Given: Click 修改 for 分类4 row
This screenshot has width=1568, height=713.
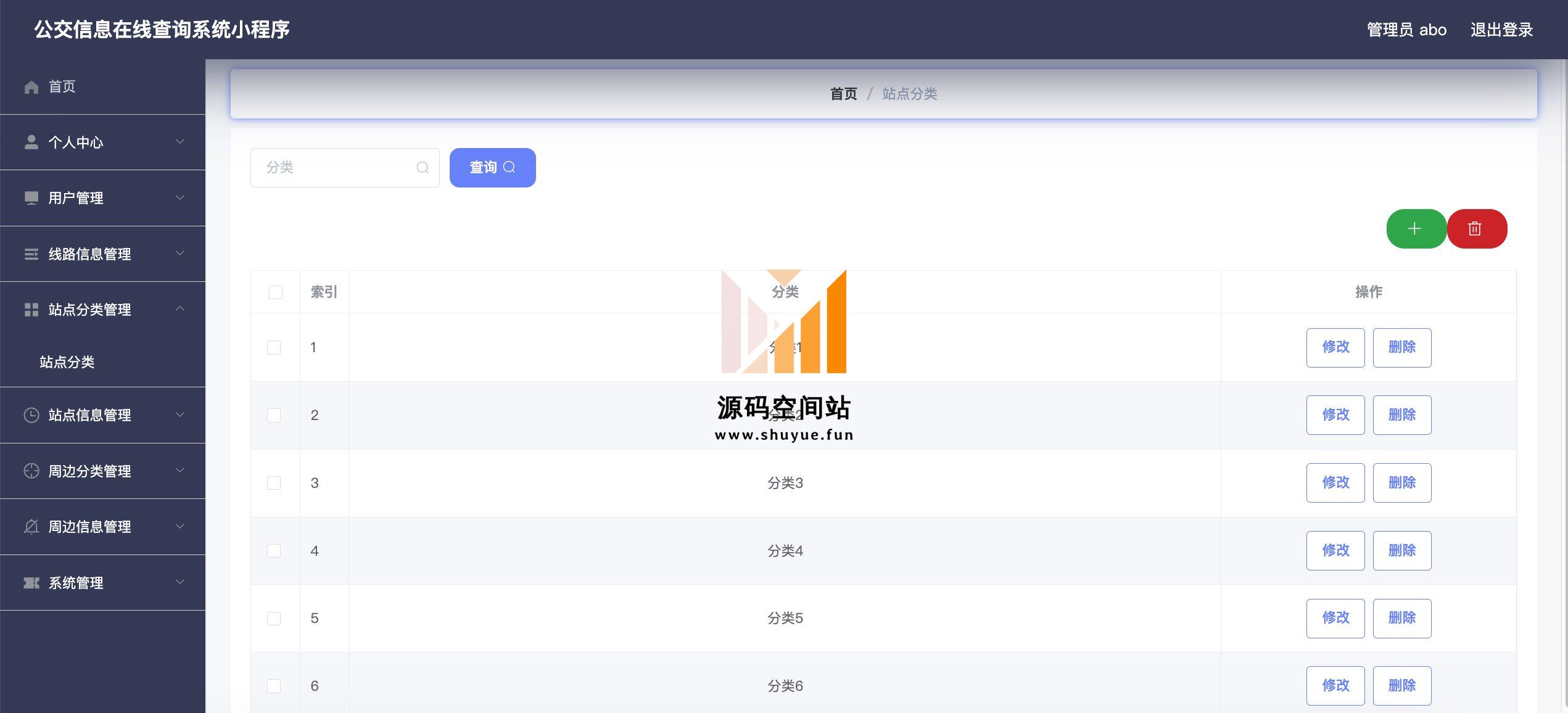Looking at the screenshot, I should click(1335, 551).
